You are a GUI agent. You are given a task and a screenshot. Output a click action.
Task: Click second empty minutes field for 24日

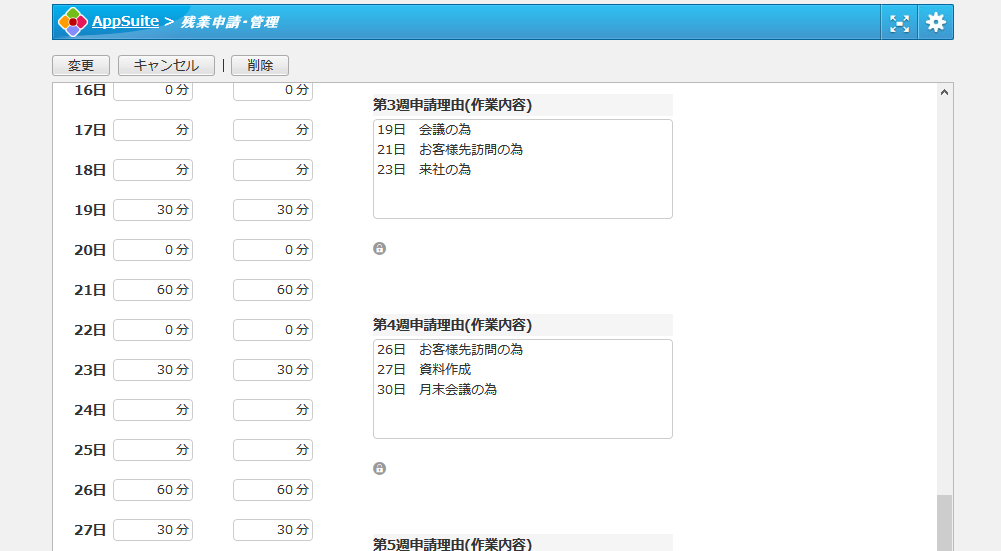tap(272, 410)
